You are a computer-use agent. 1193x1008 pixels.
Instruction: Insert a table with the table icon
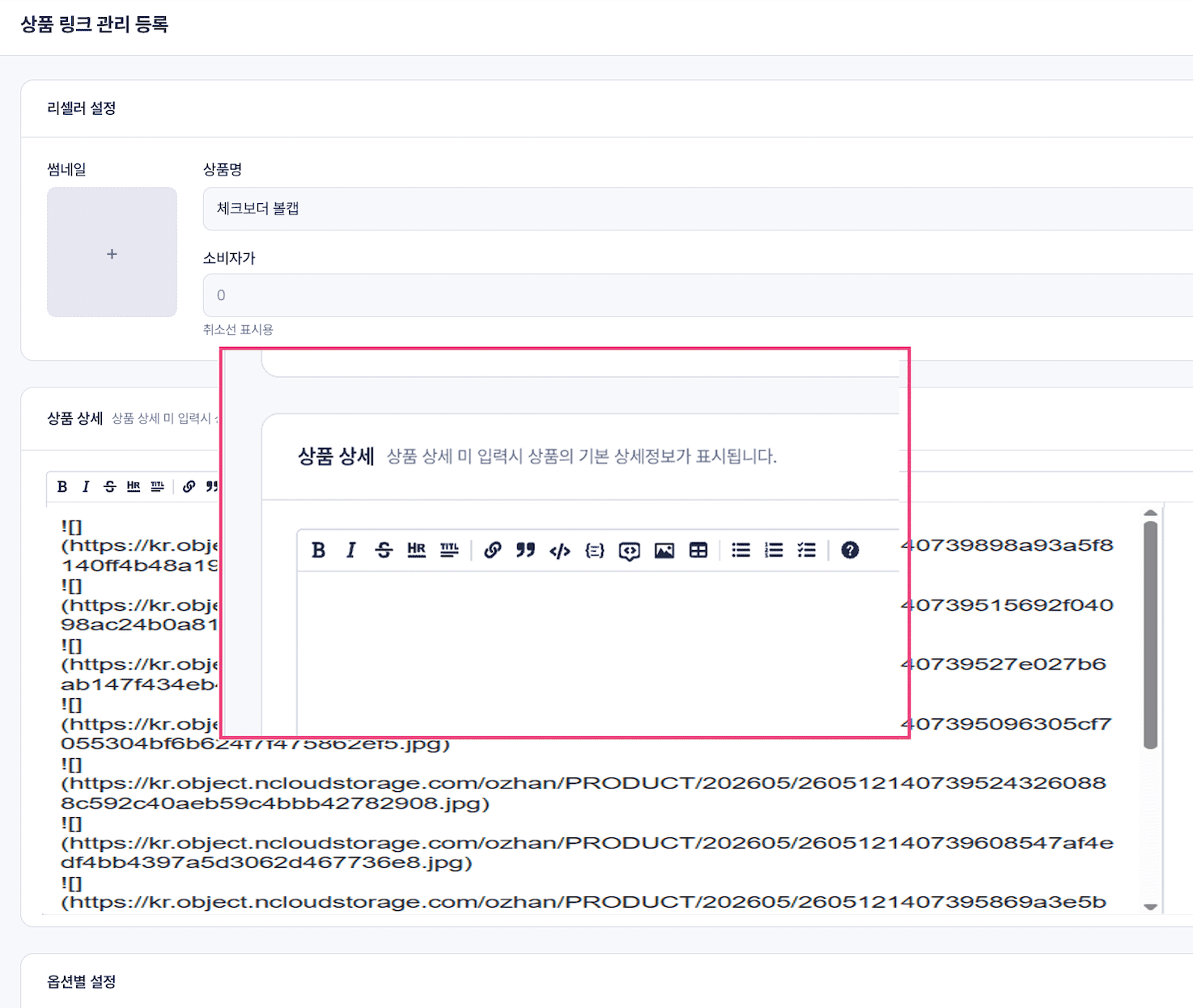pos(698,551)
